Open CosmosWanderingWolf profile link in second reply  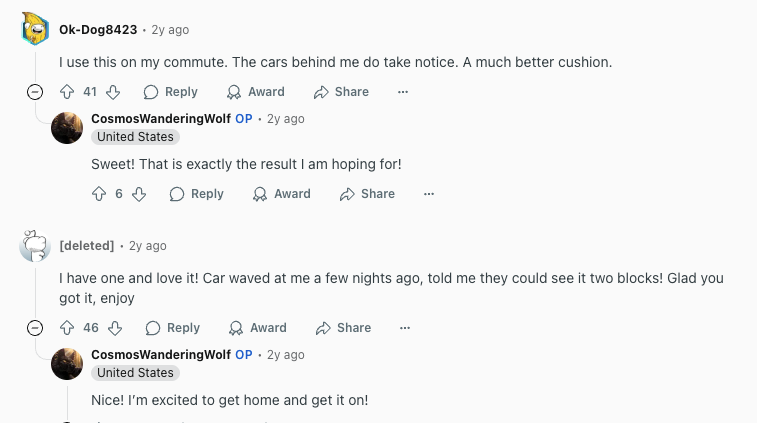[x=160, y=355]
